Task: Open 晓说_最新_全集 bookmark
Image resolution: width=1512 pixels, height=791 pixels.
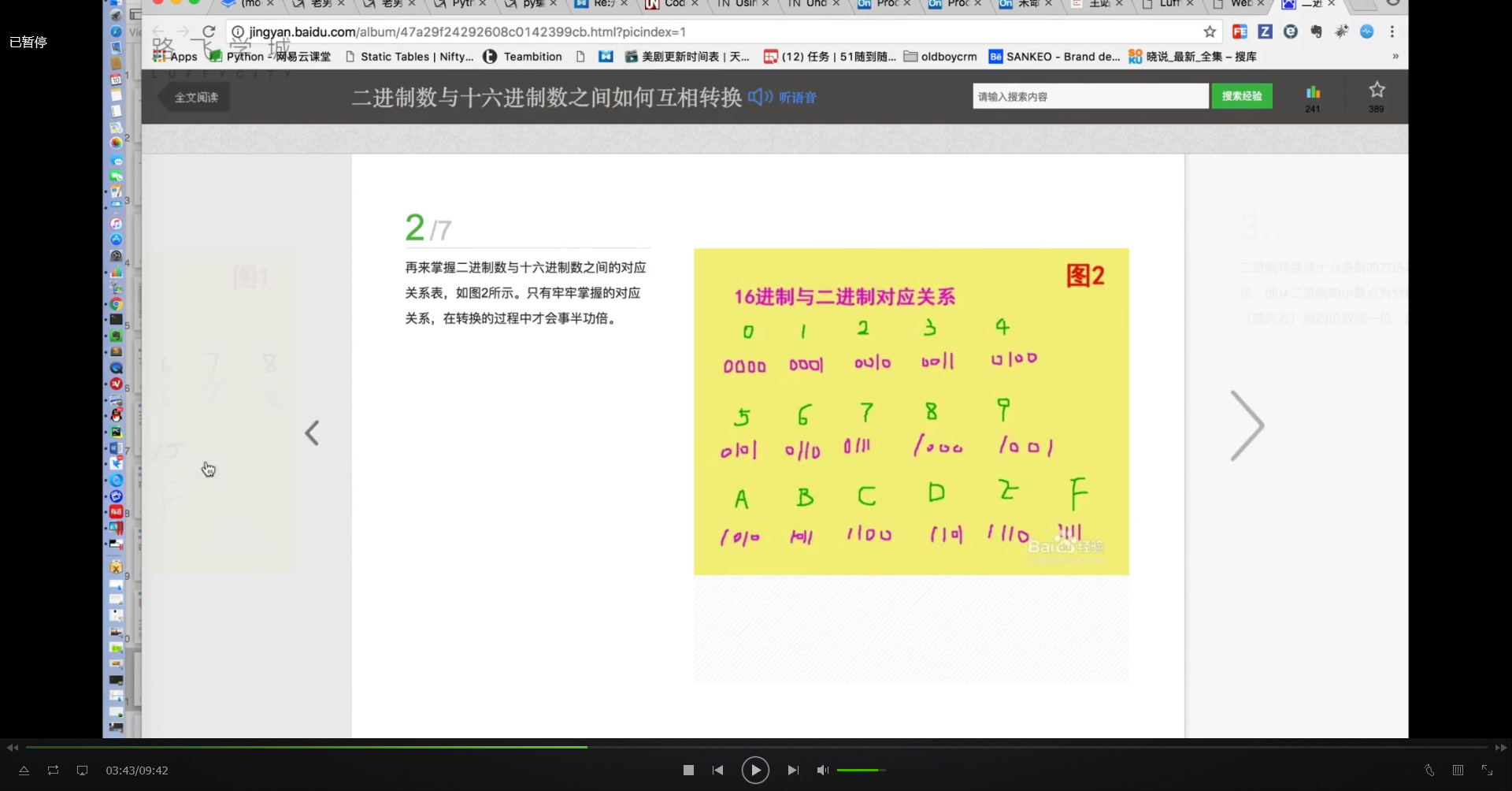Action: tap(1192, 57)
